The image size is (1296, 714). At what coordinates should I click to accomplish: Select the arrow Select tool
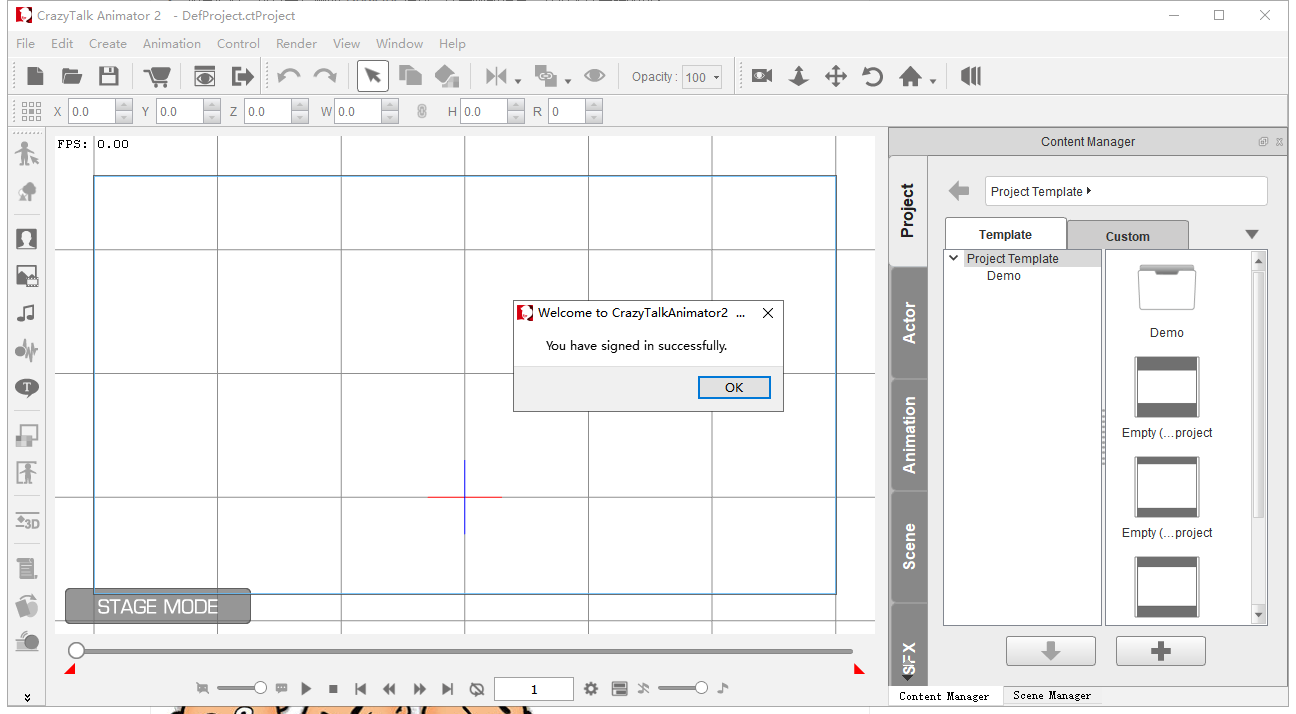373,76
